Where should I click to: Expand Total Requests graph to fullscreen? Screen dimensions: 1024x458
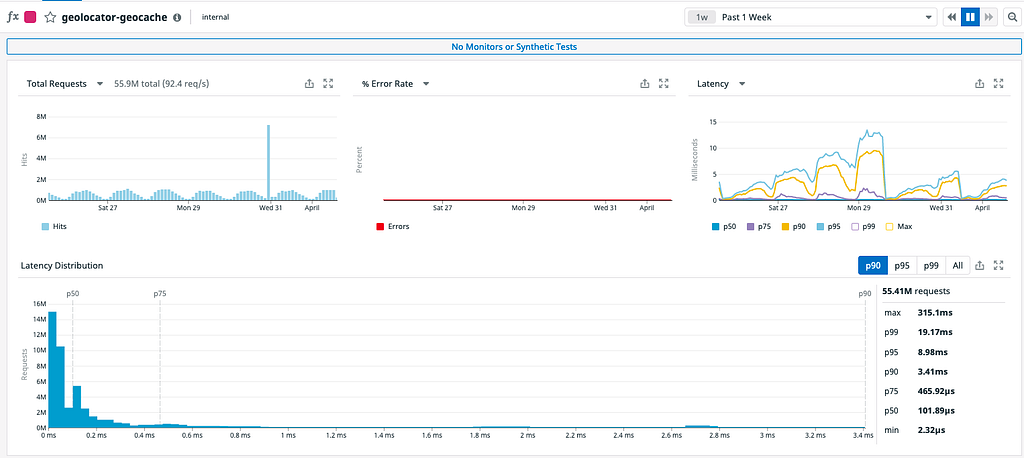pyautogui.click(x=328, y=84)
